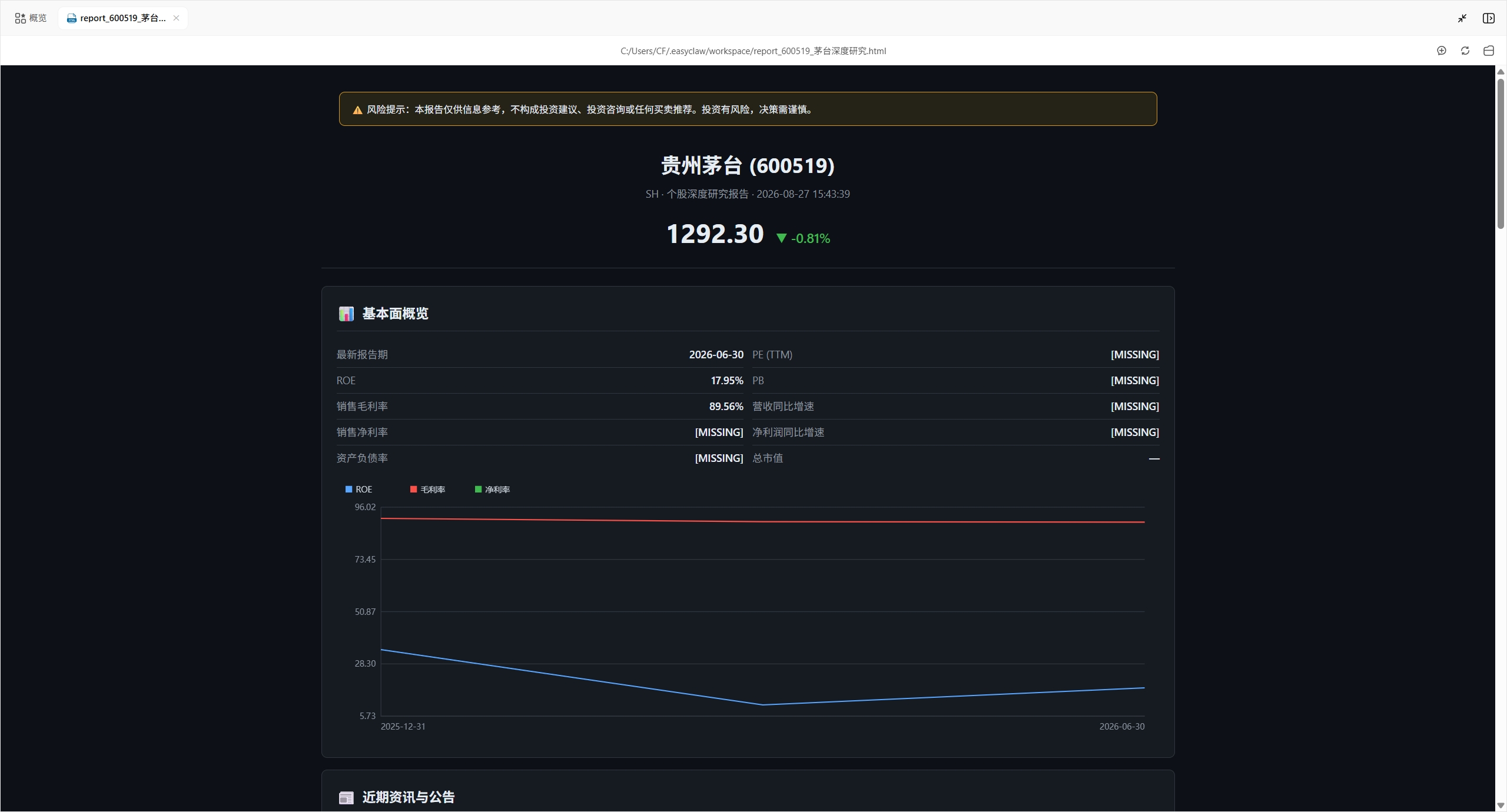This screenshot has width=1507, height=812.
Task: Toggle the 毛利率 legend series
Action: click(427, 490)
